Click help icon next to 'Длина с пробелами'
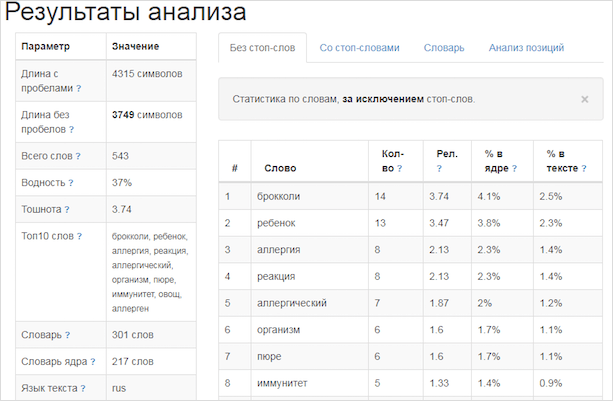Viewport: 613px width, 401px height. pyautogui.click(x=79, y=88)
